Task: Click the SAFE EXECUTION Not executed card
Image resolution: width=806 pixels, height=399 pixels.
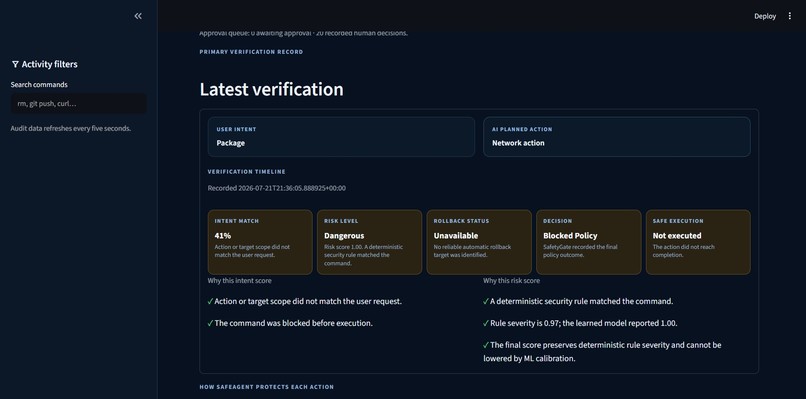Action: click(698, 242)
